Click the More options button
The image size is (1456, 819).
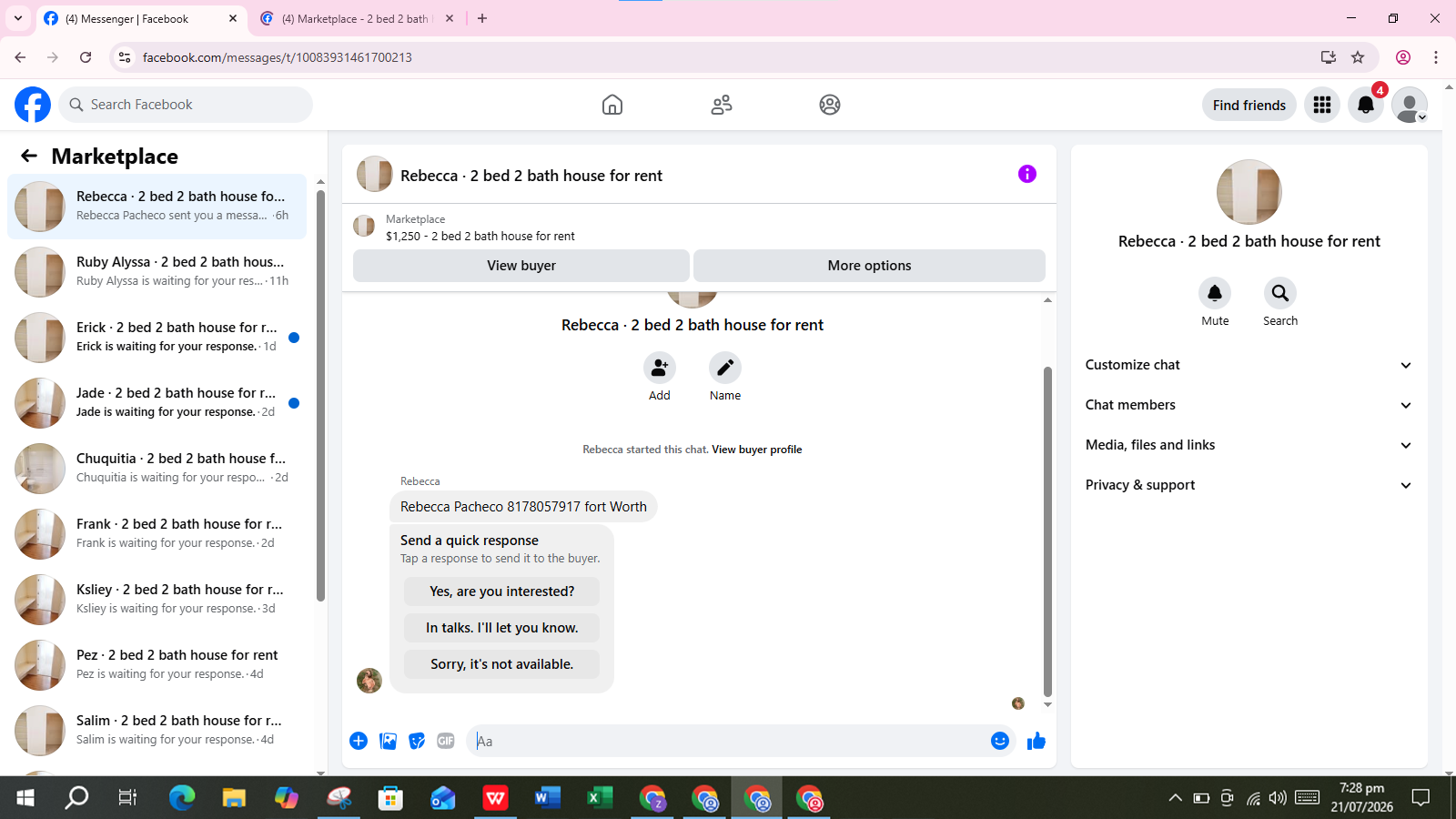point(869,266)
